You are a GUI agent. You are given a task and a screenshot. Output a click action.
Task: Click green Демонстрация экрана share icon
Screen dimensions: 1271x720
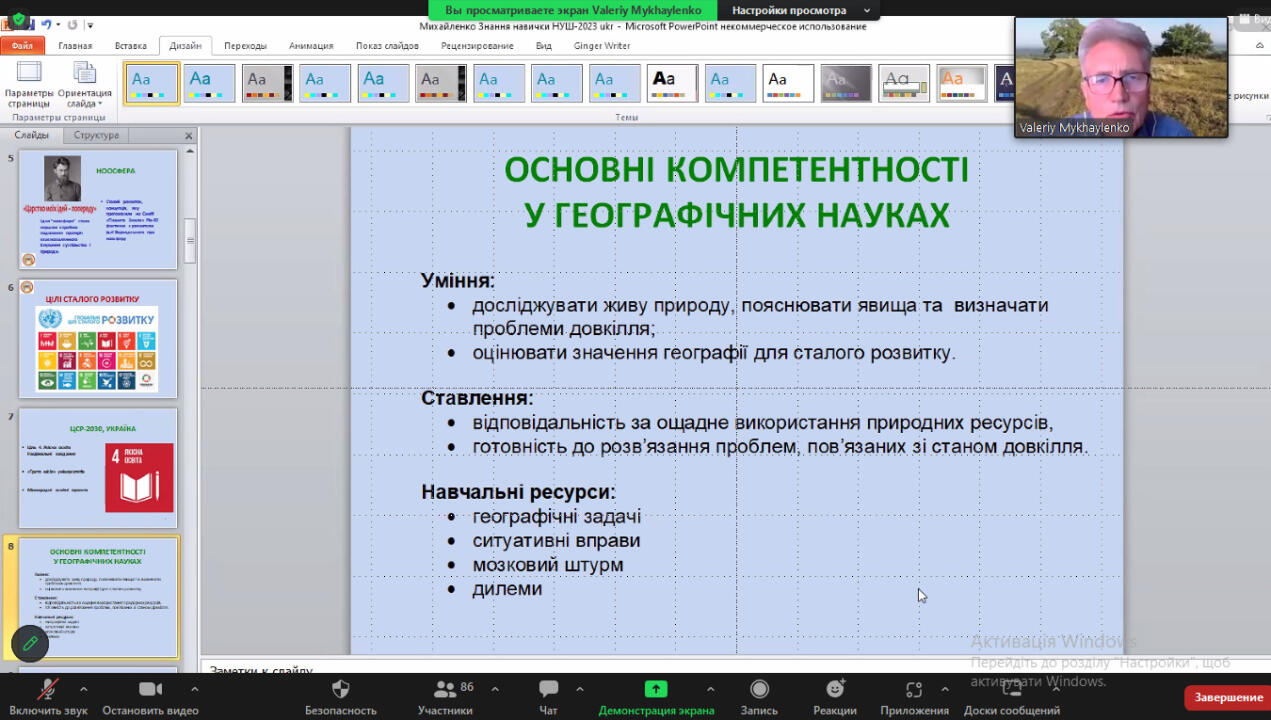tap(656, 689)
